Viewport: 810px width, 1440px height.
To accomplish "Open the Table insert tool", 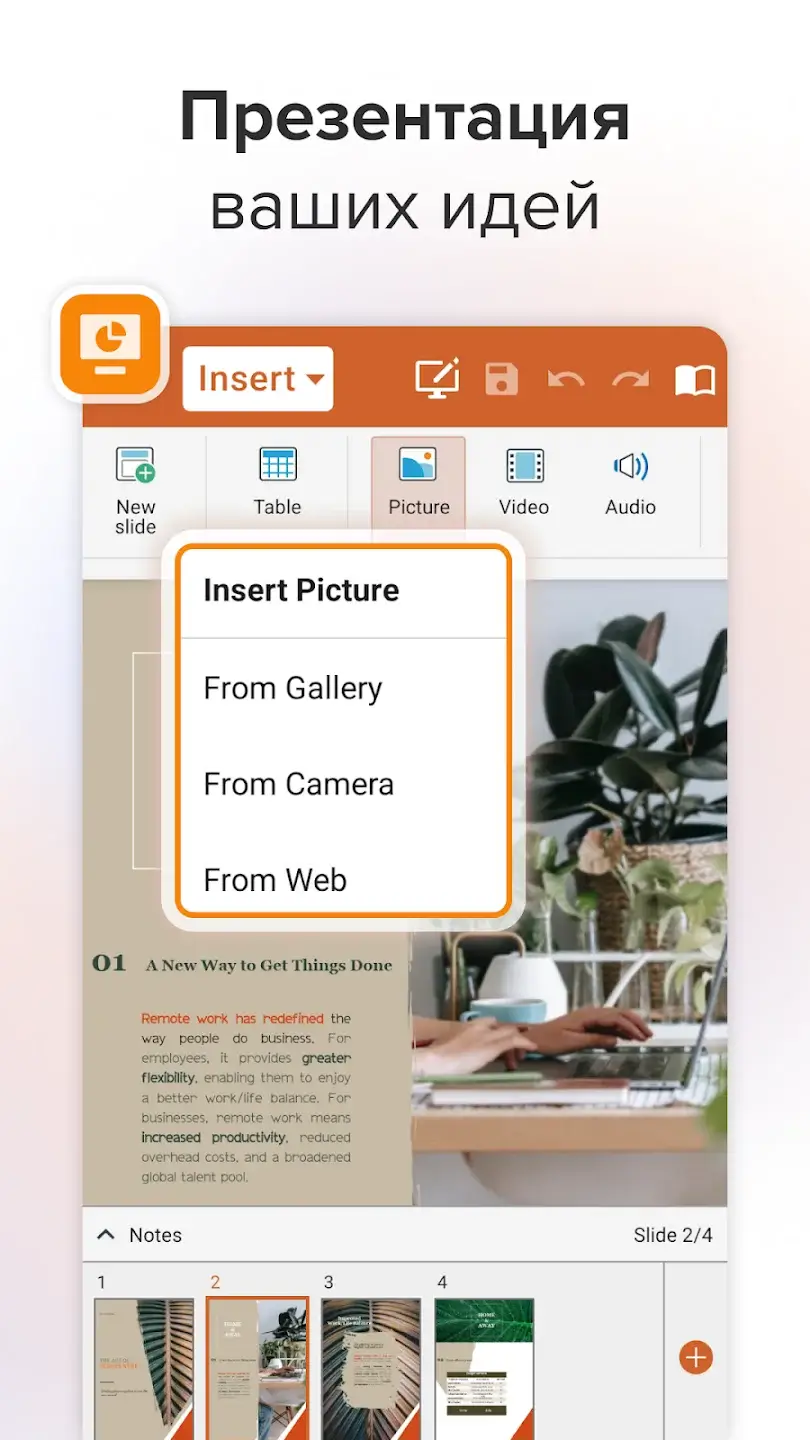I will click(x=277, y=467).
